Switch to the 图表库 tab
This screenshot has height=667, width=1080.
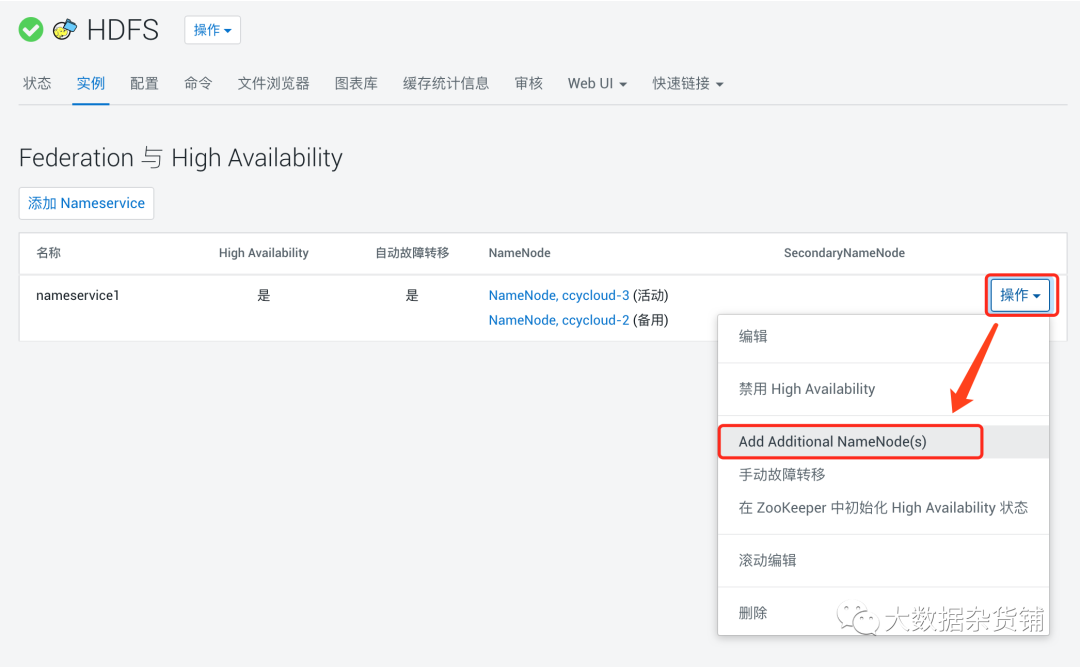pyautogui.click(x=356, y=83)
